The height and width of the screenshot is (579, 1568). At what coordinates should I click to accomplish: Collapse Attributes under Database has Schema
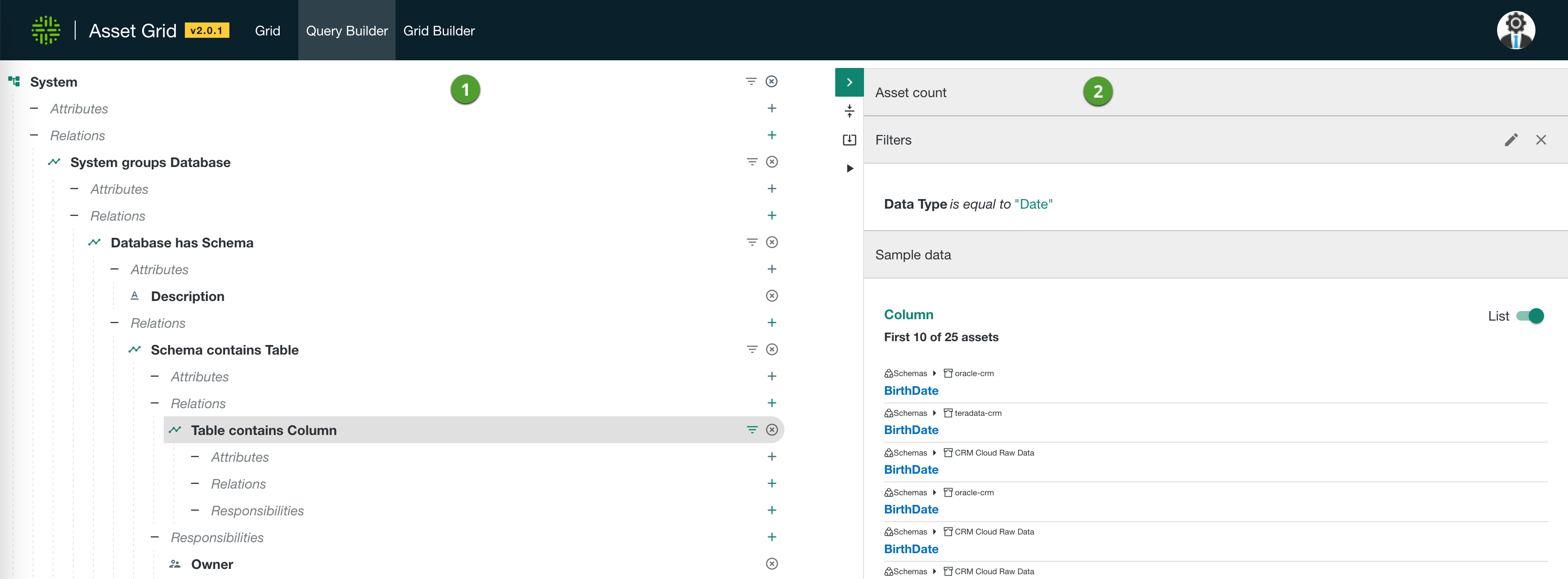coord(114,269)
